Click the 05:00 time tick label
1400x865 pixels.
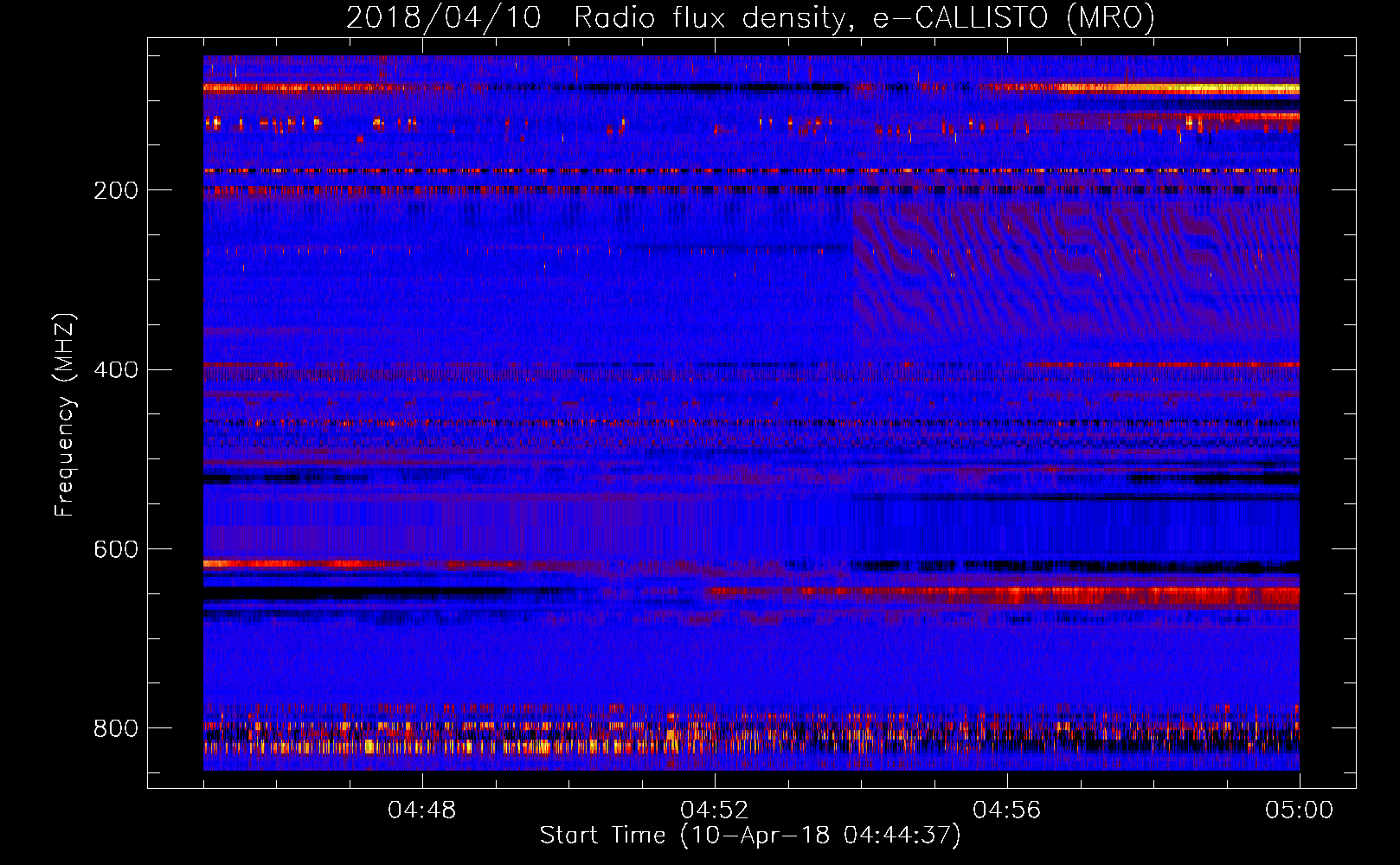(x=1299, y=811)
